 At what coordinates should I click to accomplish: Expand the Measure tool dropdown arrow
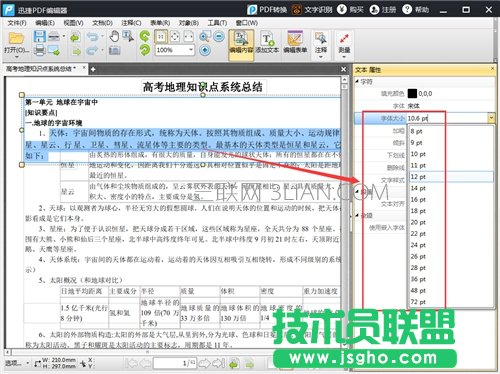pos(344,57)
